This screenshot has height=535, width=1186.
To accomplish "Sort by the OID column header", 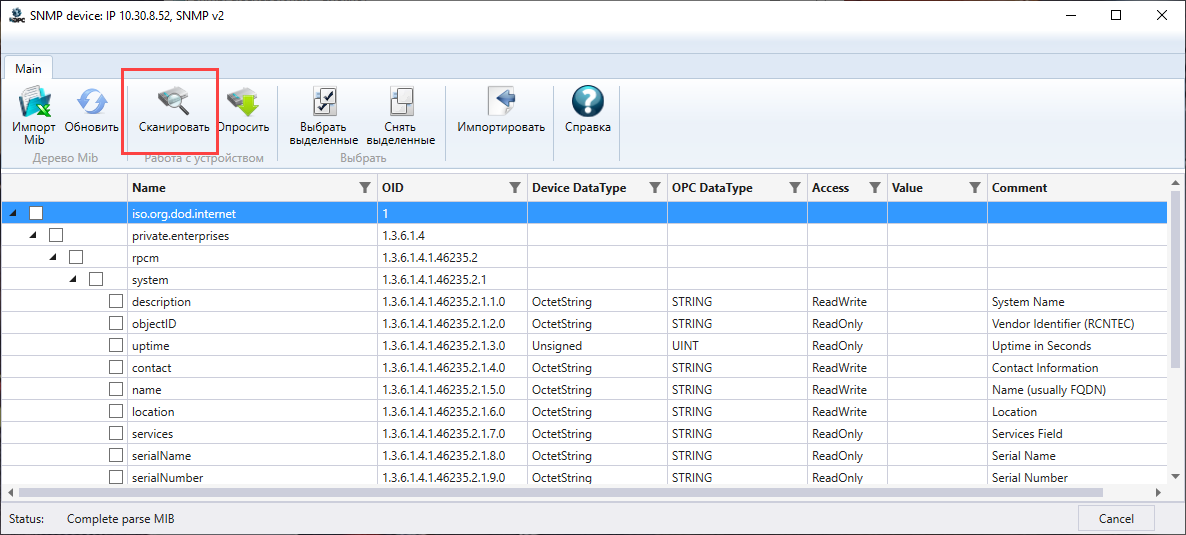I will pyautogui.click(x=393, y=188).
